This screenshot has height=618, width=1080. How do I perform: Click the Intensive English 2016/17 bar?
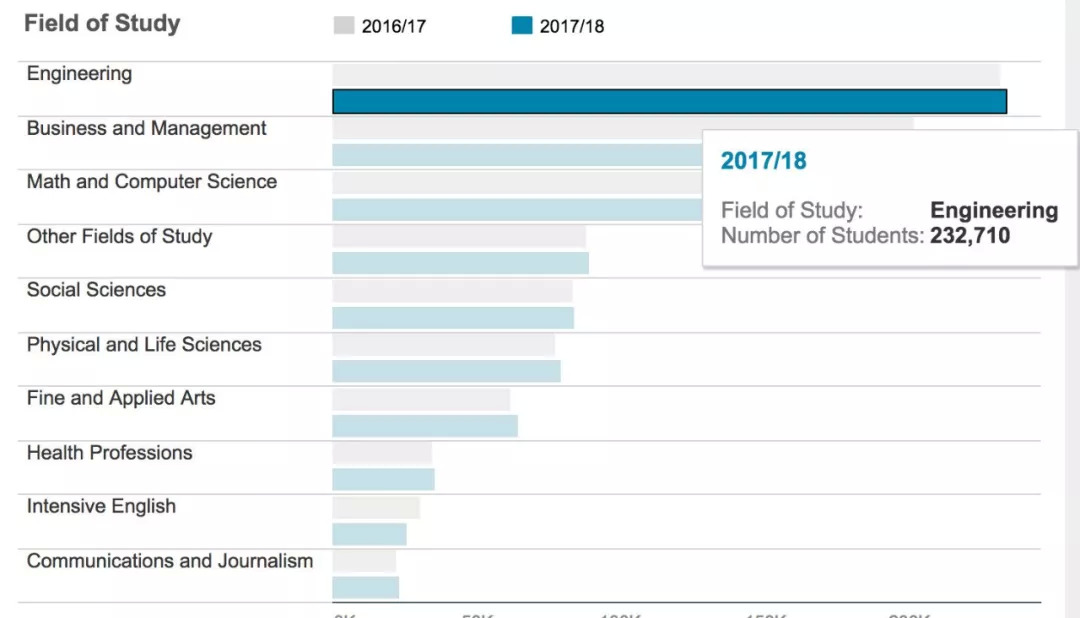375,507
